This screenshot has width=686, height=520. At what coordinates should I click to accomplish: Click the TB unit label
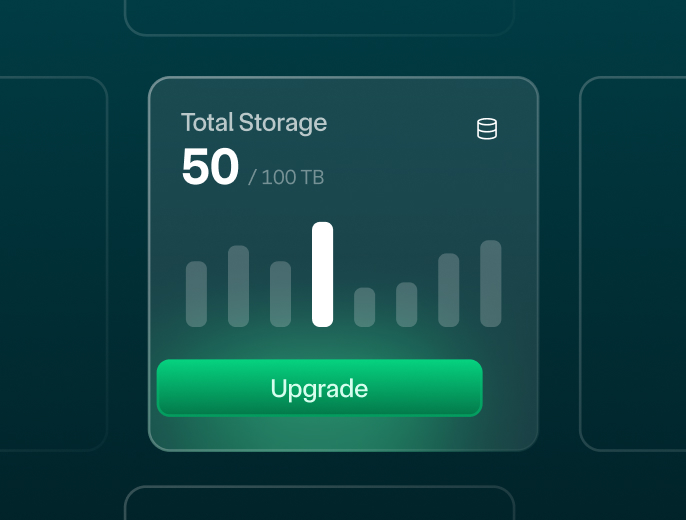tap(312, 178)
